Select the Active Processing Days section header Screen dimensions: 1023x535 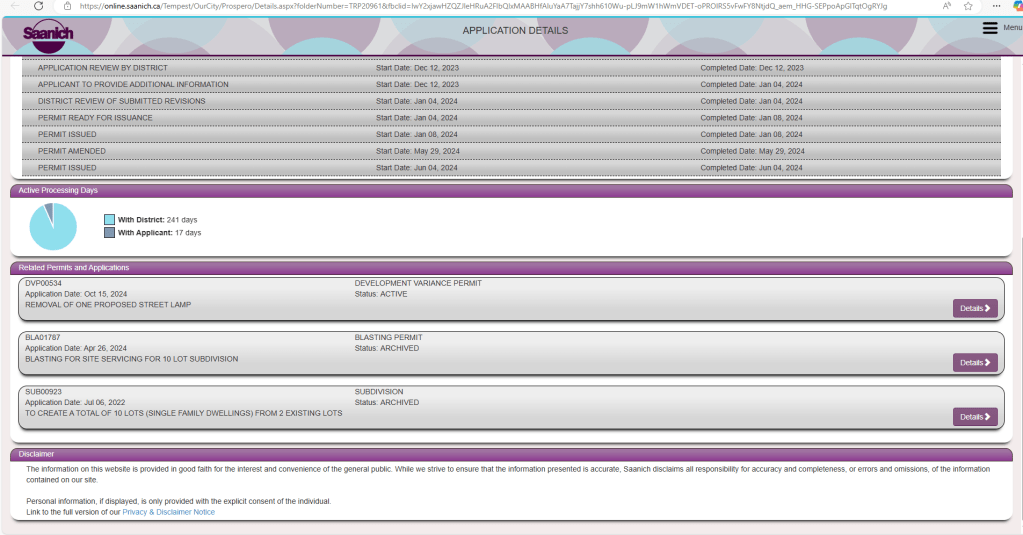pos(58,190)
